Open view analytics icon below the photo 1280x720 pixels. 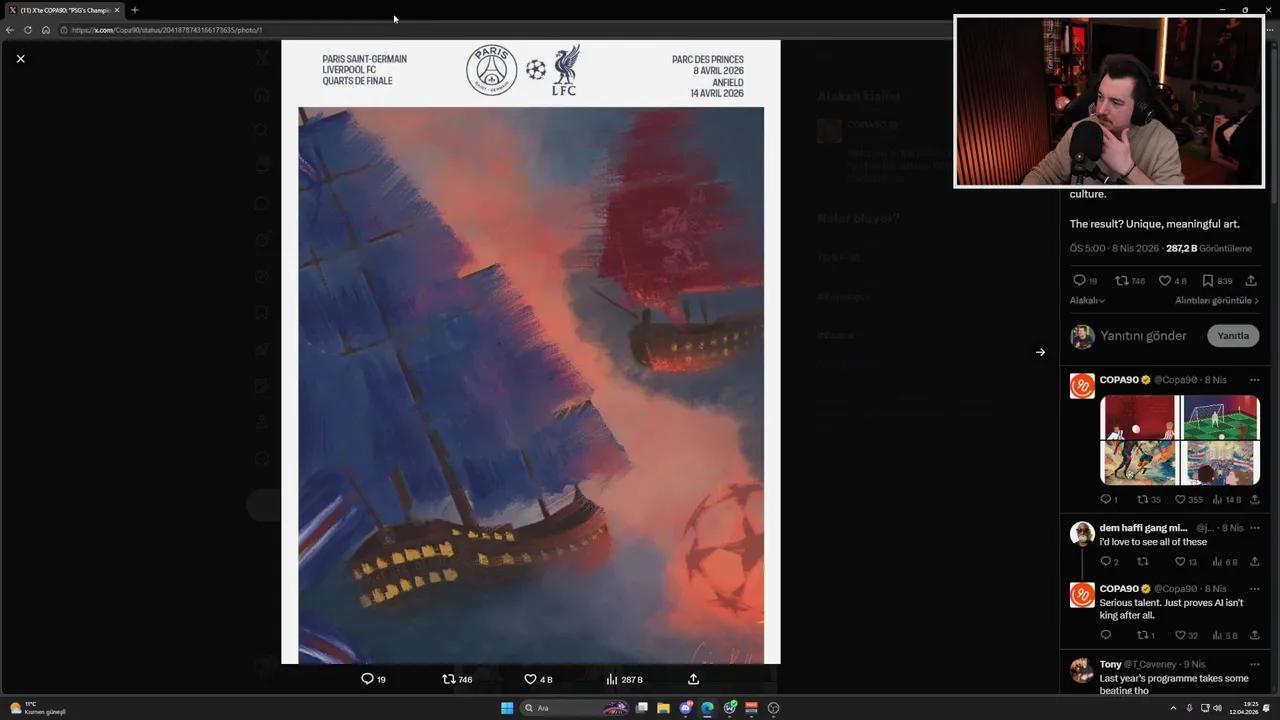coord(612,679)
